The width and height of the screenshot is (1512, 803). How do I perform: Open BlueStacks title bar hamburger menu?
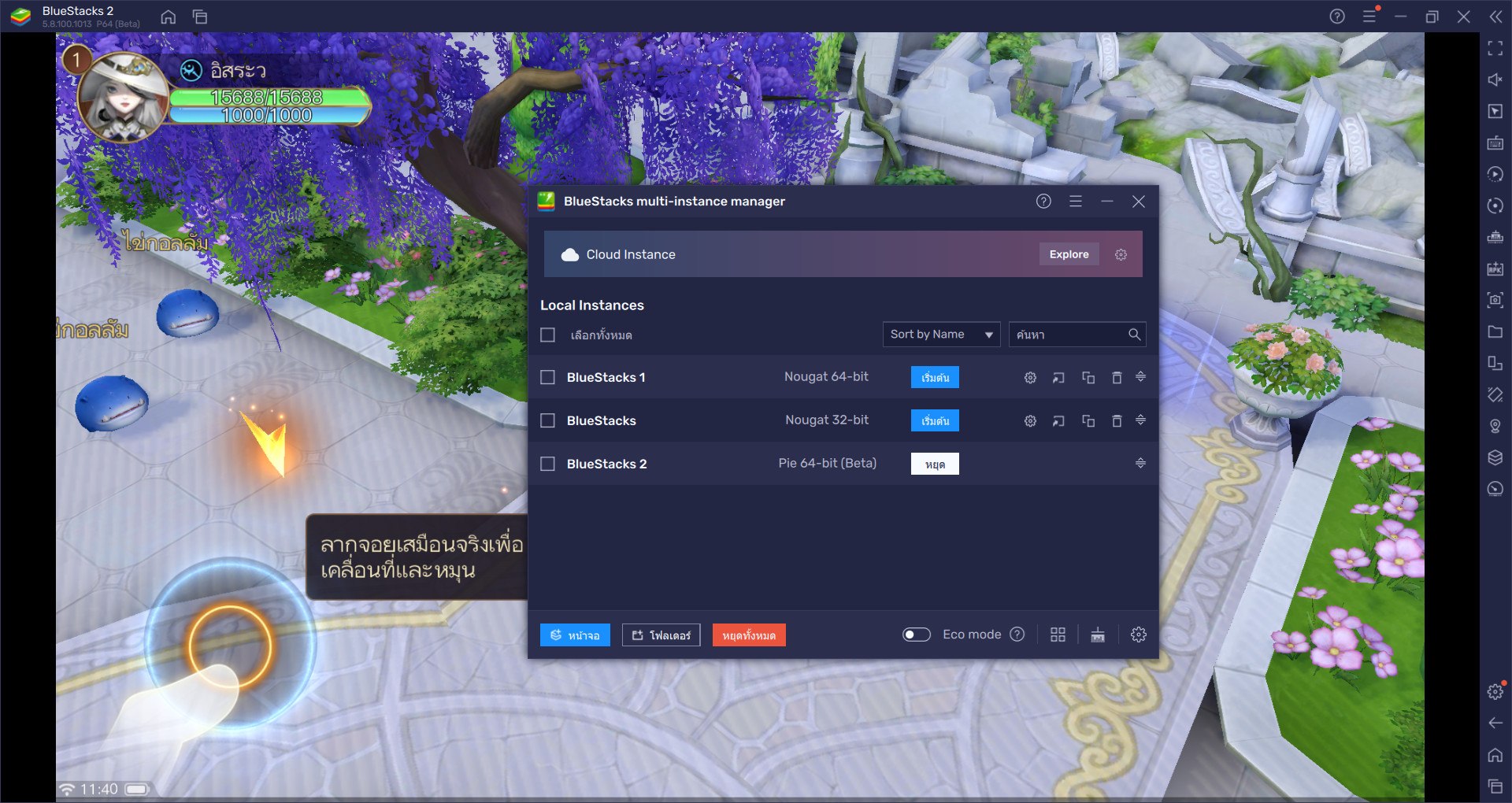tap(1369, 17)
